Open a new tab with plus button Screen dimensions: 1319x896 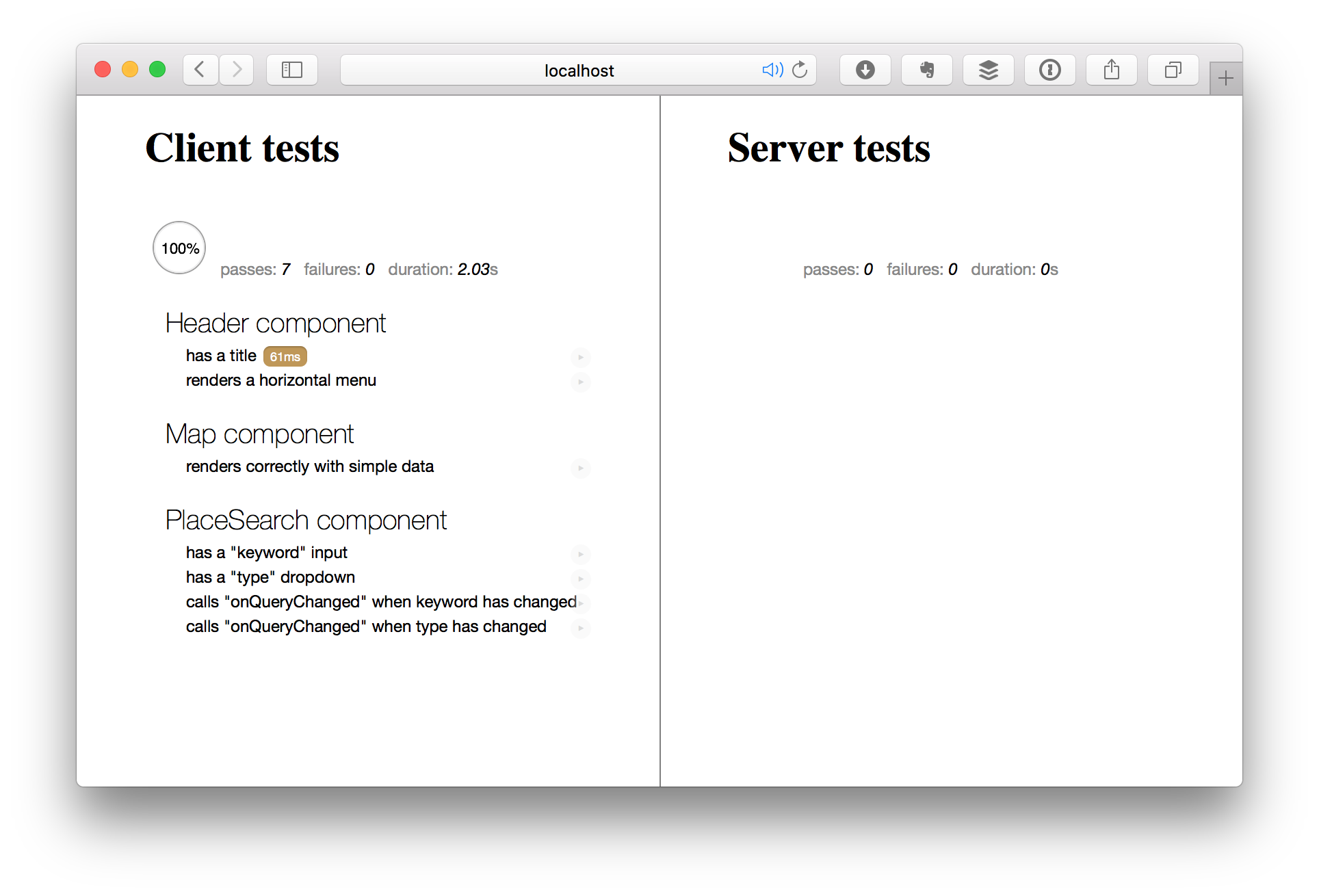[1225, 79]
